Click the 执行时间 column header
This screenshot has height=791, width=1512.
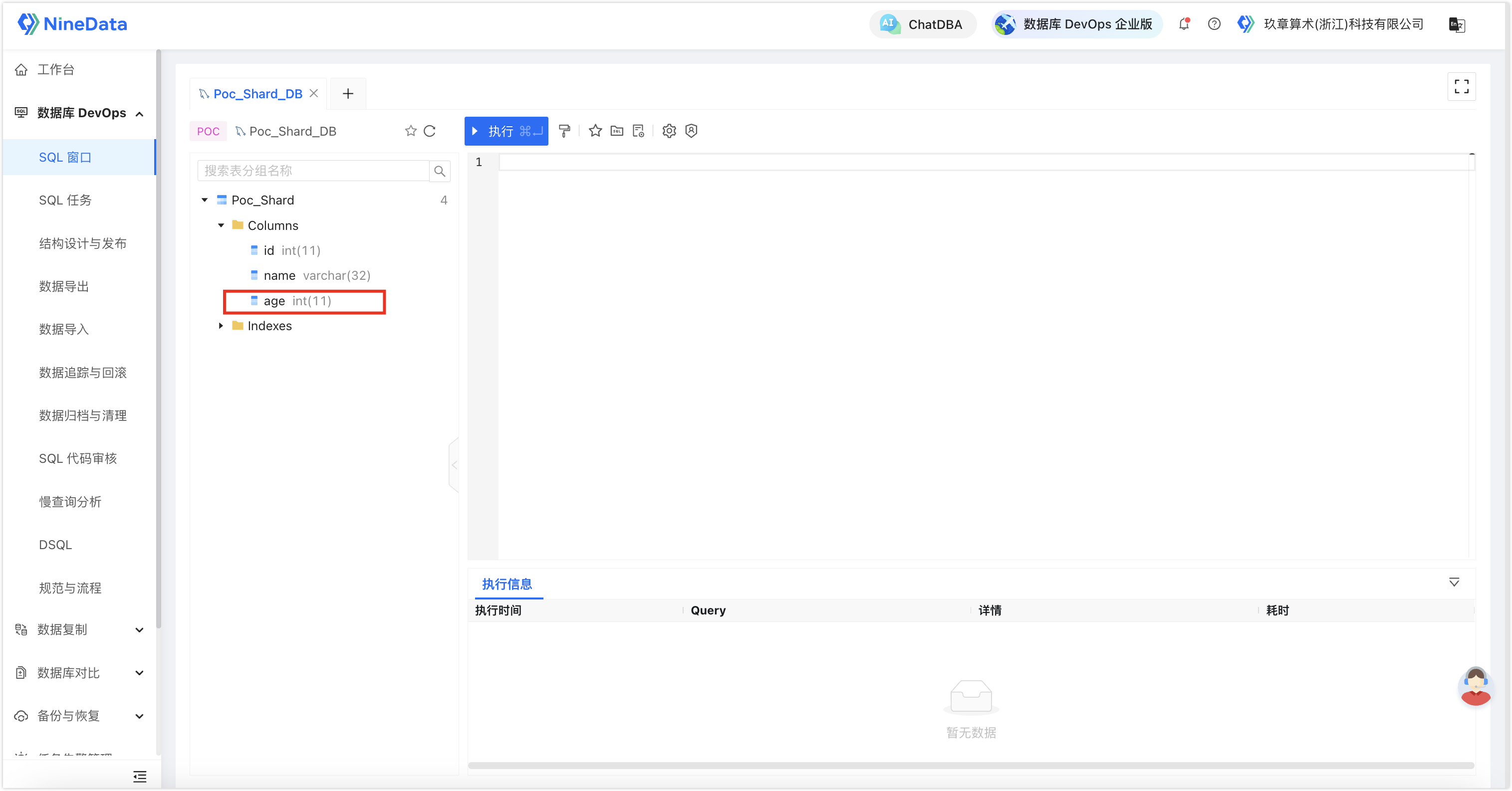pyautogui.click(x=499, y=610)
